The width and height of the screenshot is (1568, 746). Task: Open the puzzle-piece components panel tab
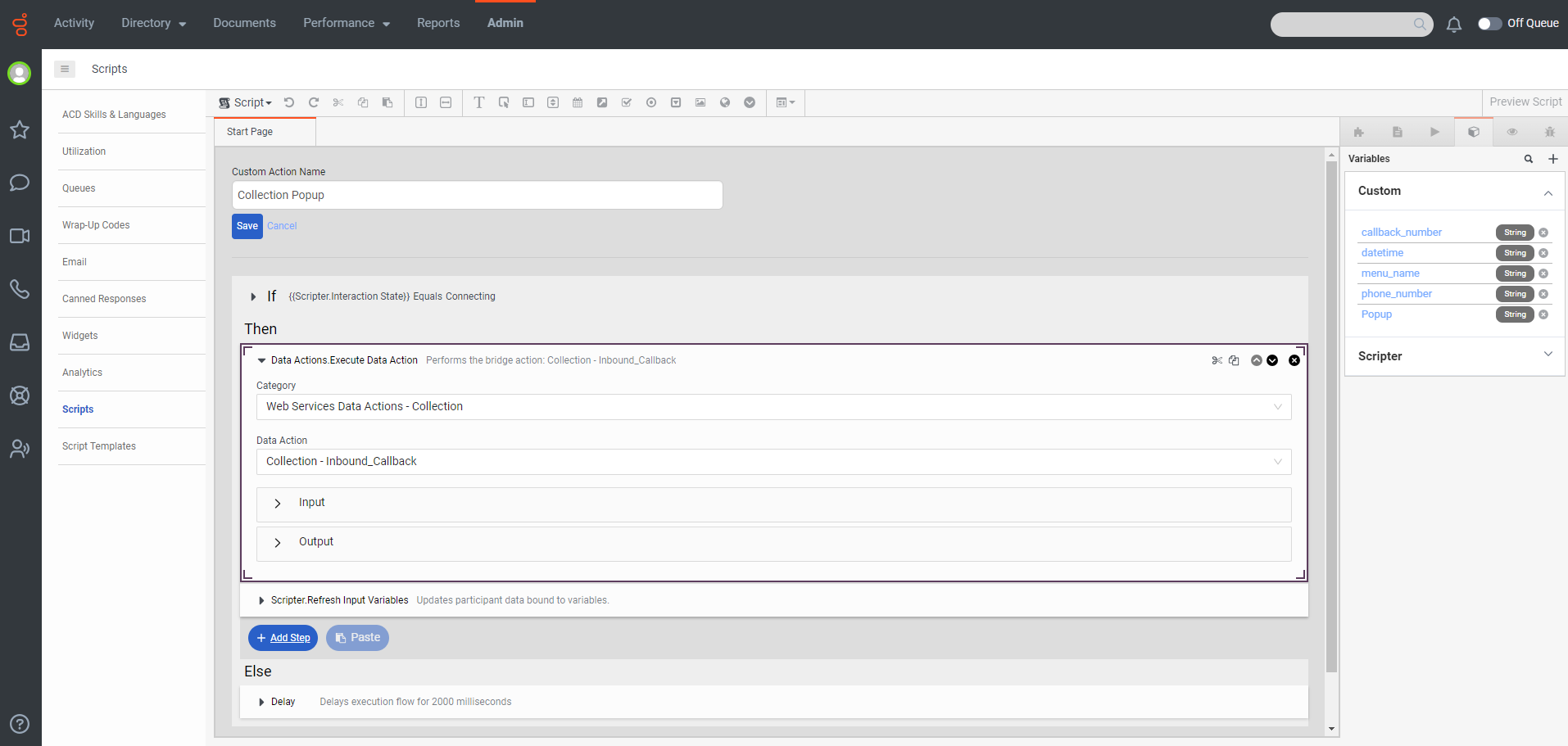(x=1359, y=132)
